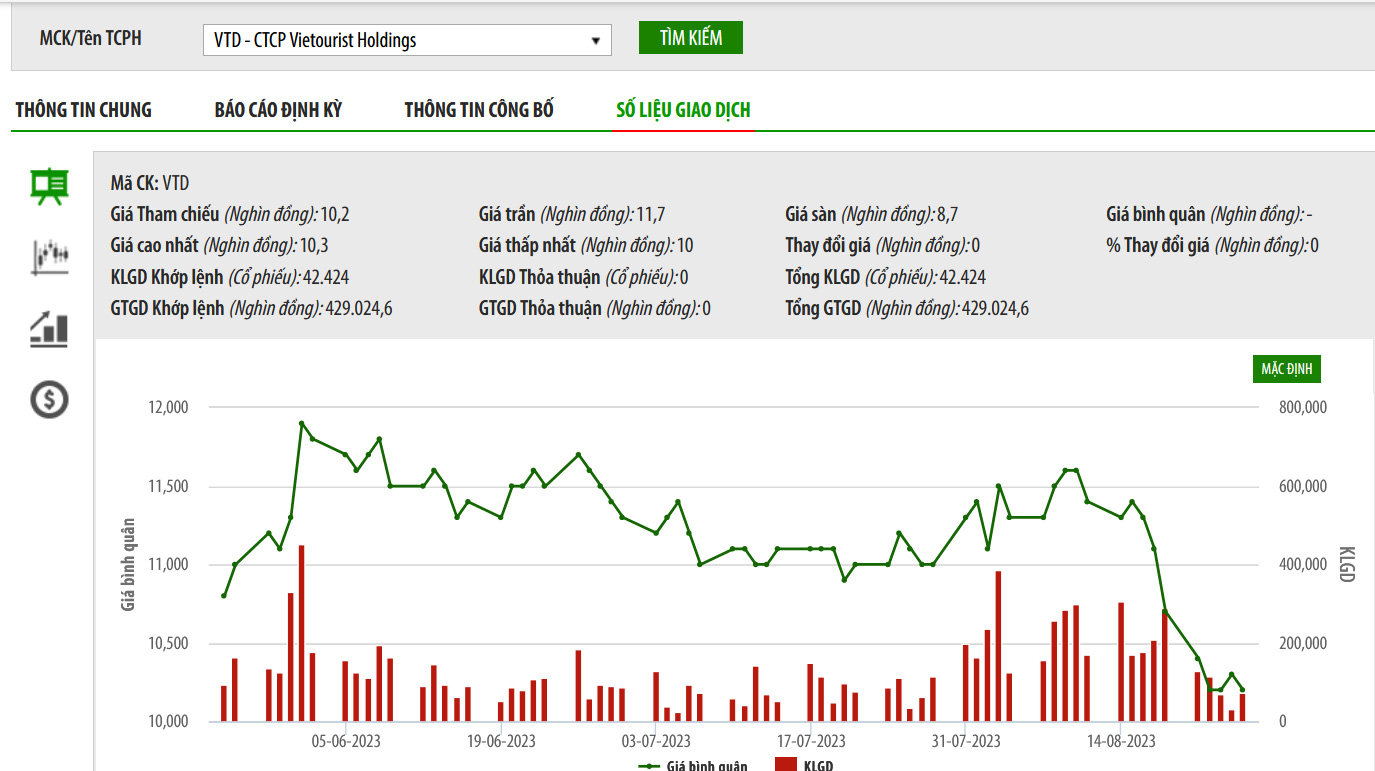Image resolution: width=1375 pixels, height=771 pixels.
Task: Open the BÁO CÁO ĐỊNH KỲ tab
Action: pyautogui.click(x=278, y=110)
